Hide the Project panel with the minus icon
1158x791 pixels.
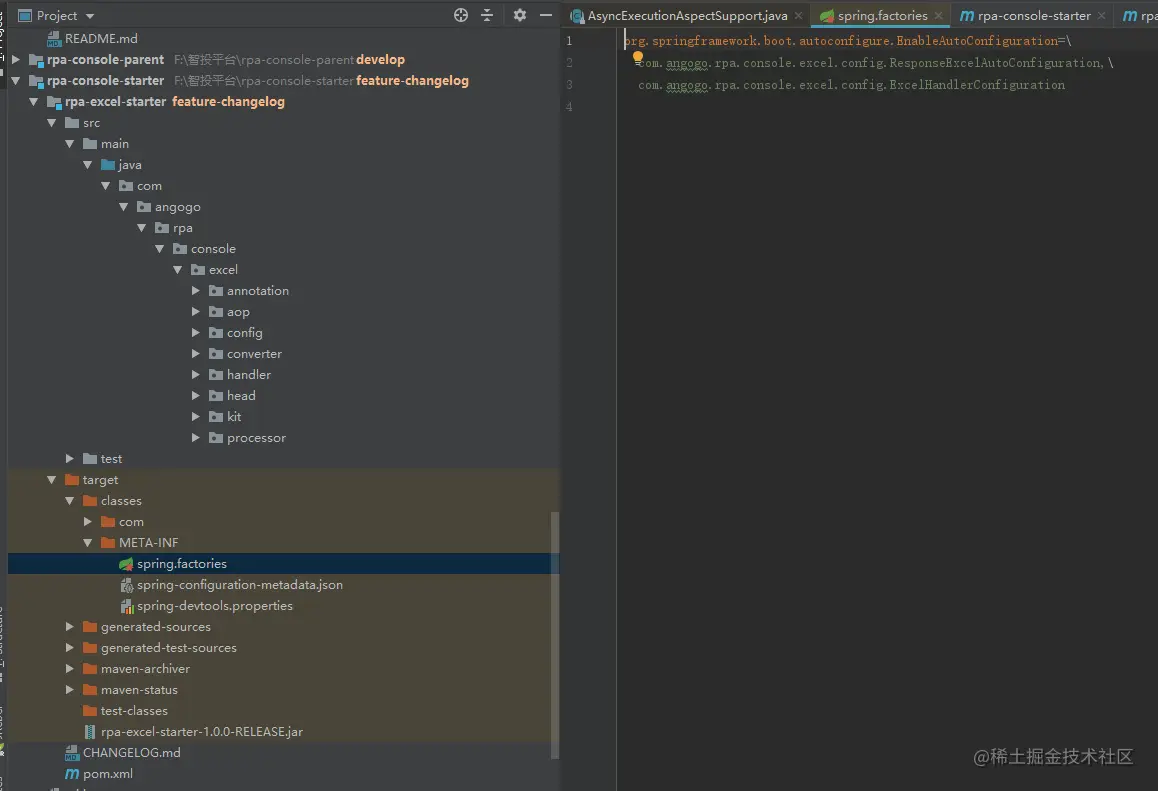click(x=546, y=16)
